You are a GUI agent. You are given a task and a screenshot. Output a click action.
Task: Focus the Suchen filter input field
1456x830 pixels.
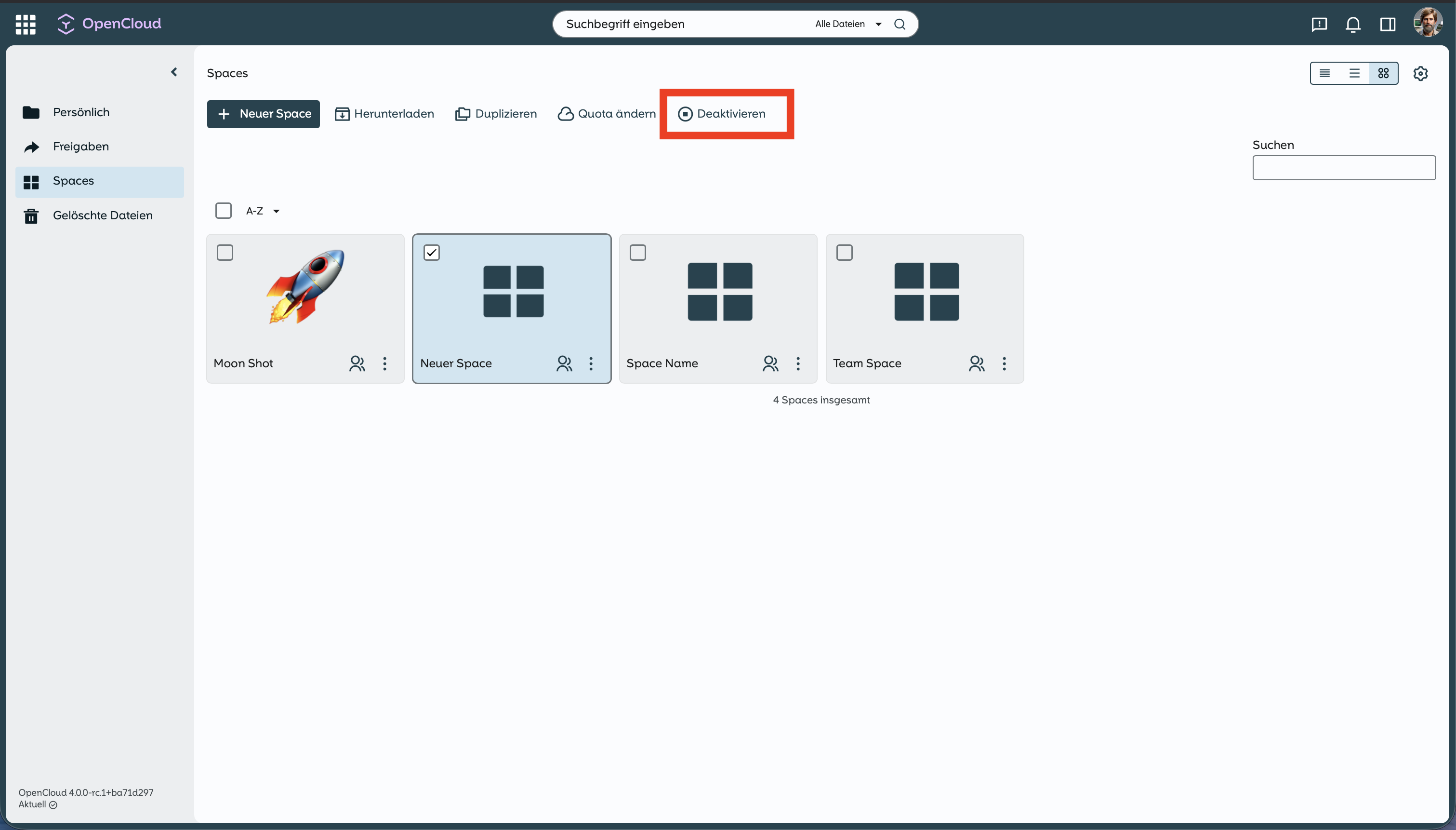[1343, 168]
